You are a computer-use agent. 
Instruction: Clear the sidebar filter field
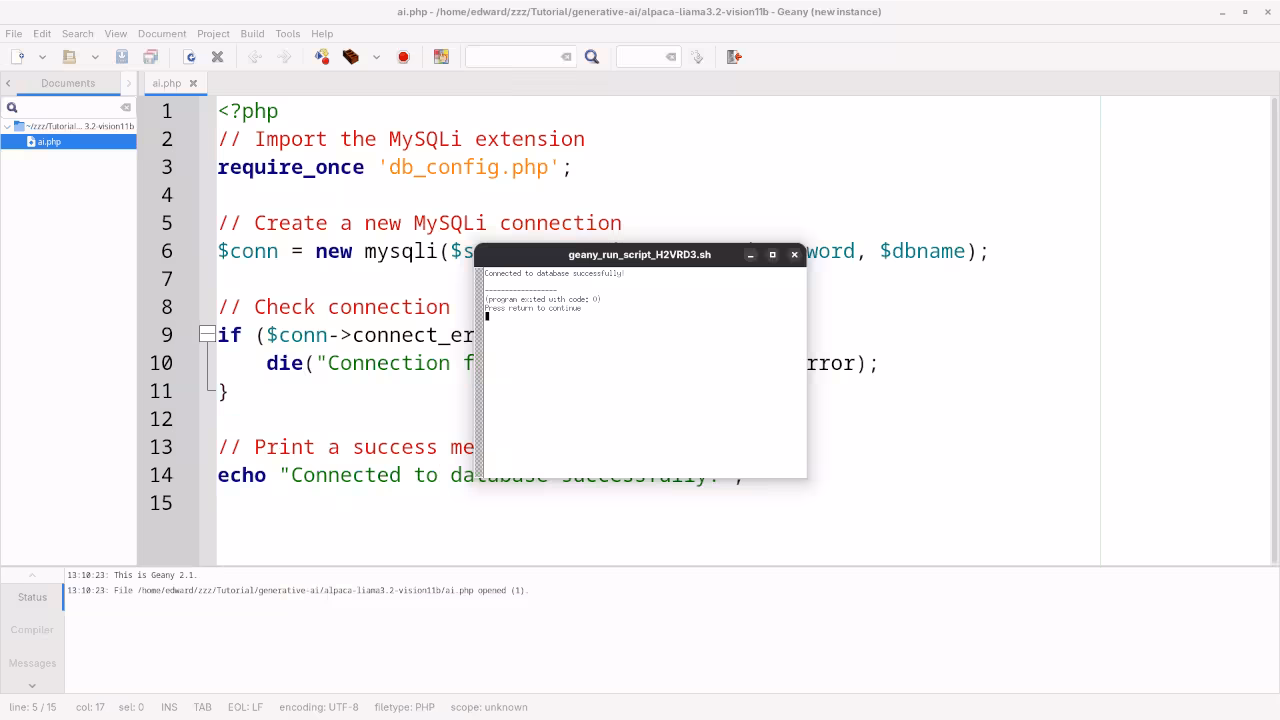(x=125, y=107)
